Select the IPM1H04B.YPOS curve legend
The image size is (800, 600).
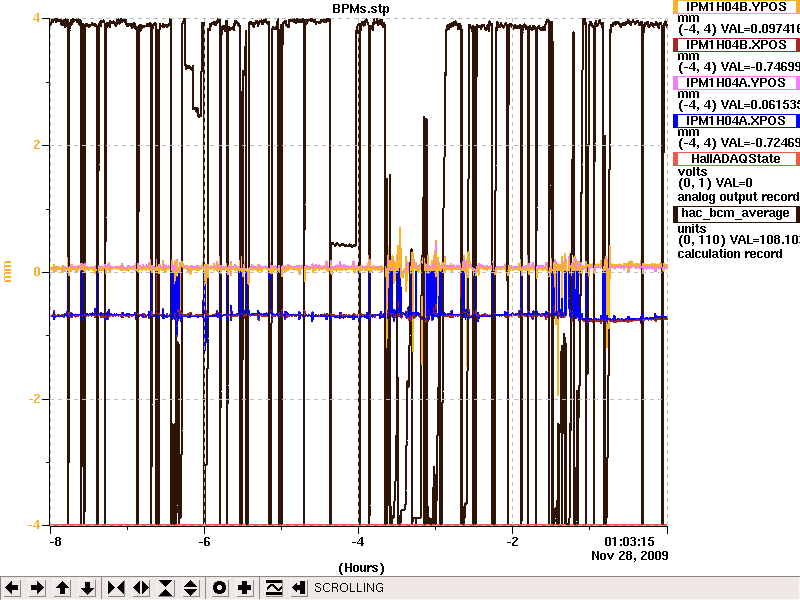pyautogui.click(x=736, y=7)
